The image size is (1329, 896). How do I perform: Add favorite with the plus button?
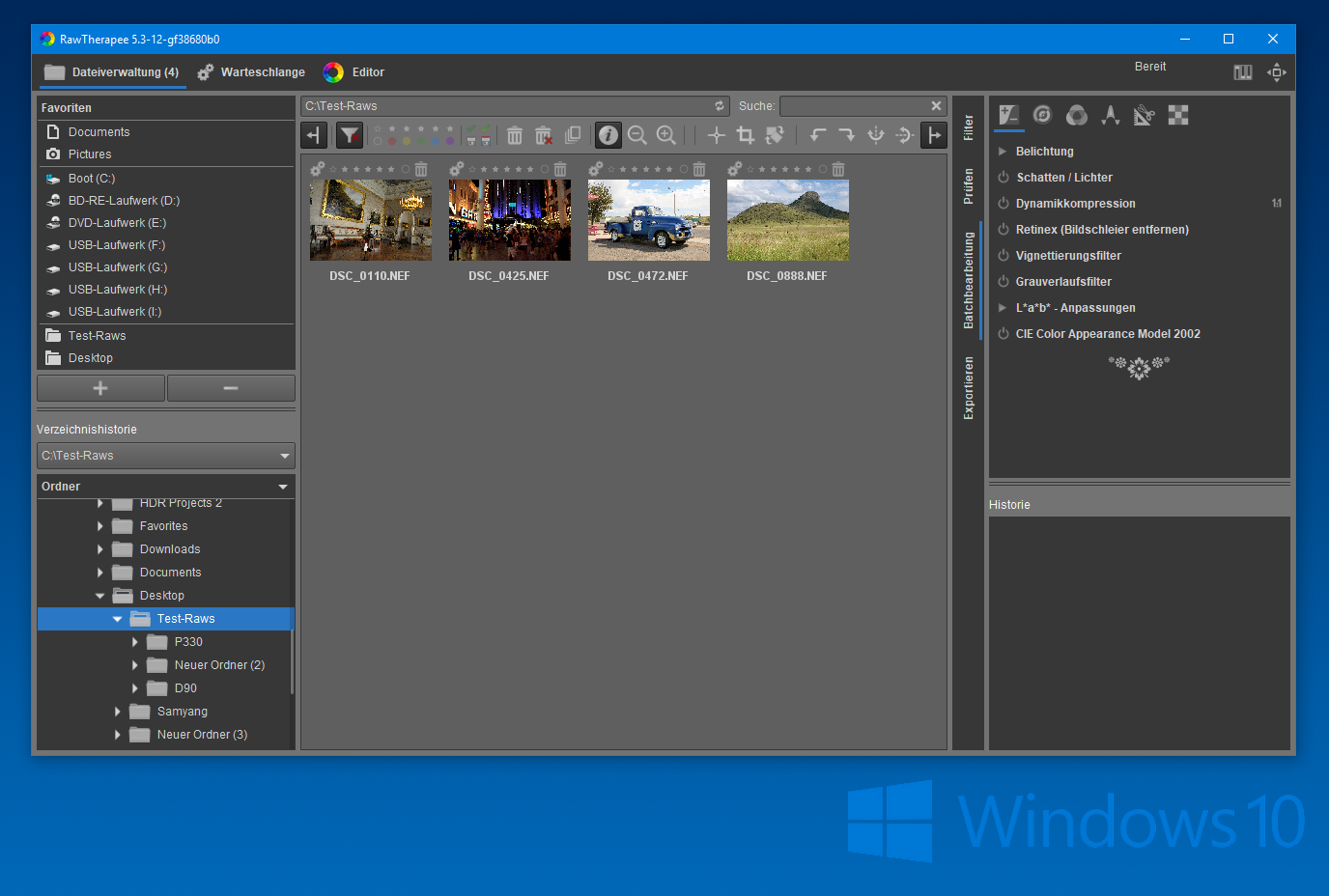point(100,388)
